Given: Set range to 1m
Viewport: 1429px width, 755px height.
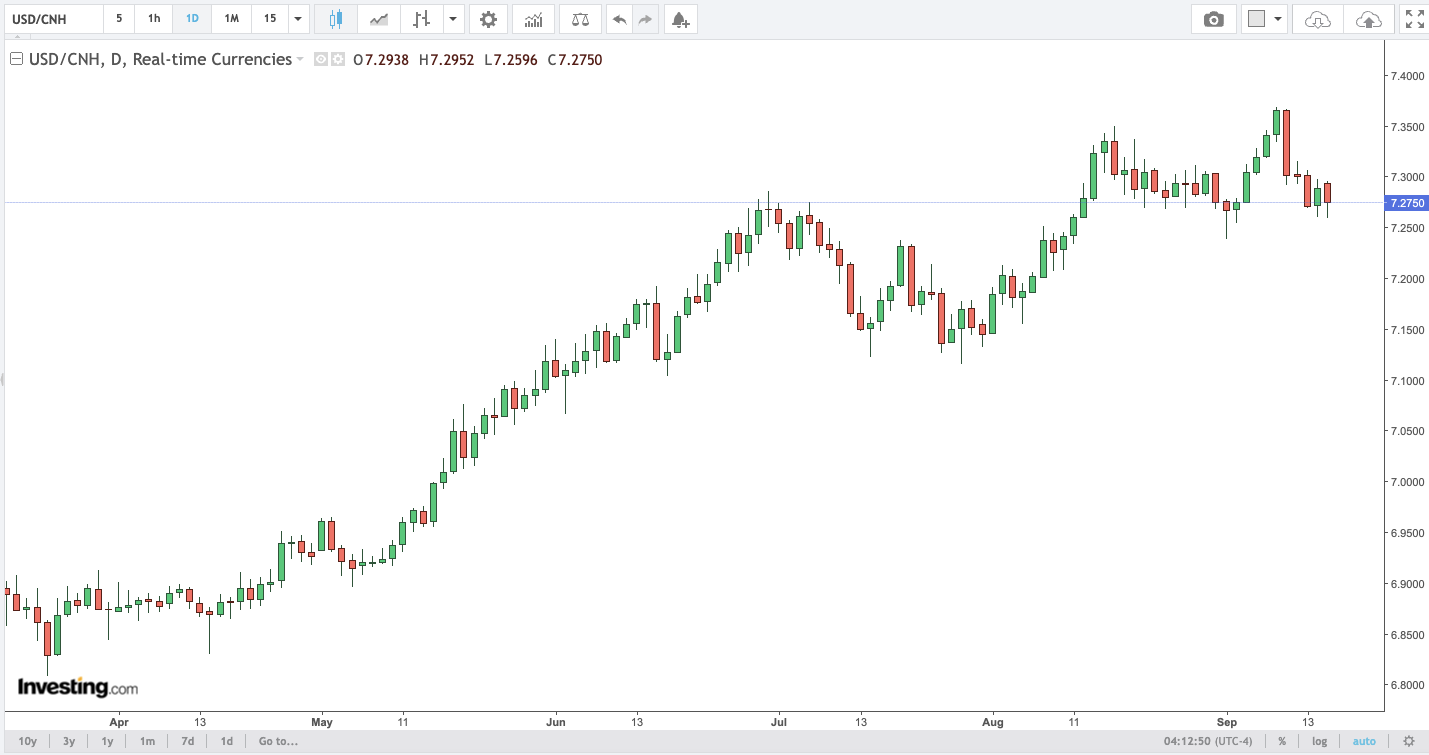Looking at the screenshot, I should (147, 741).
